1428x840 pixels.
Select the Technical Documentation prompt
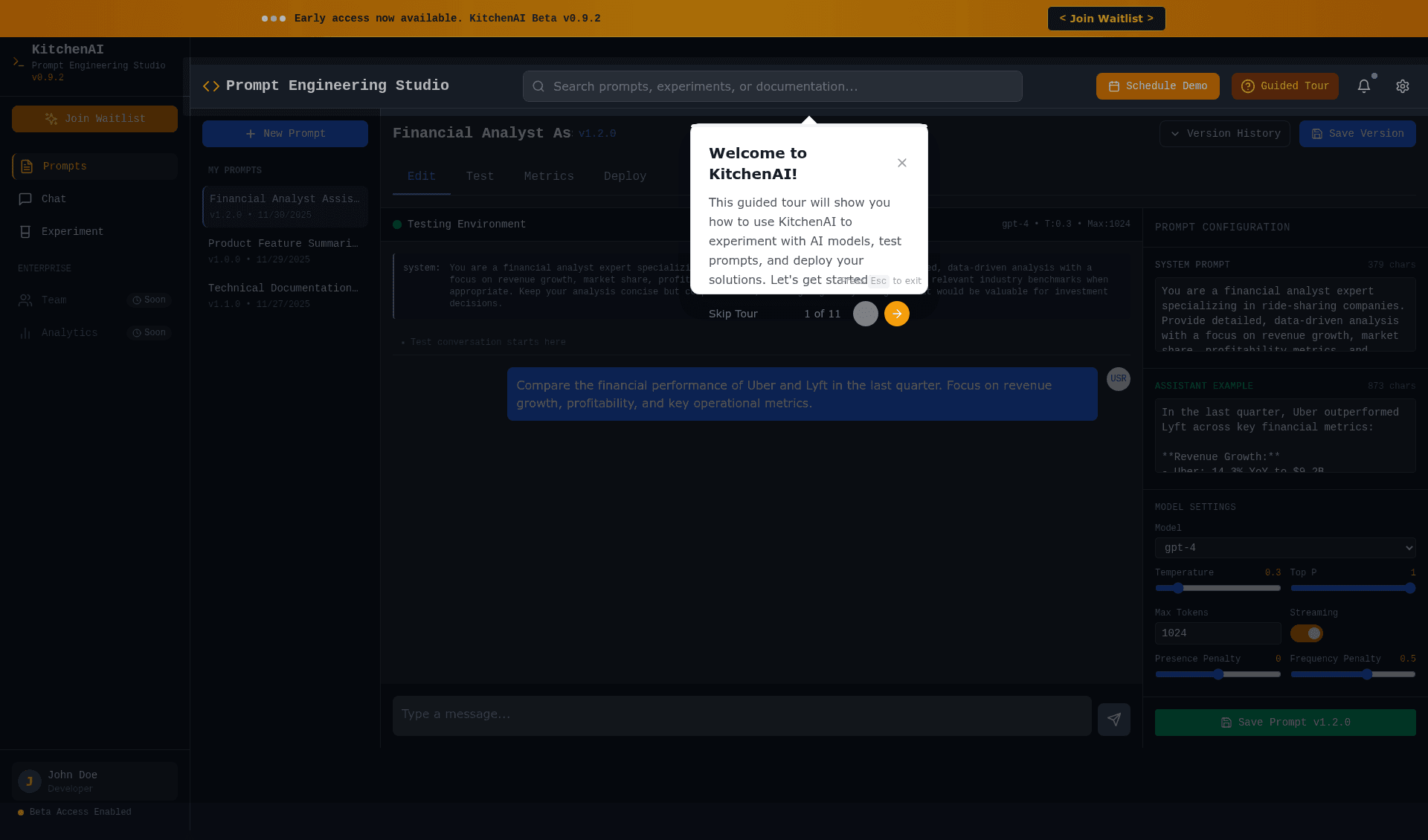284,294
